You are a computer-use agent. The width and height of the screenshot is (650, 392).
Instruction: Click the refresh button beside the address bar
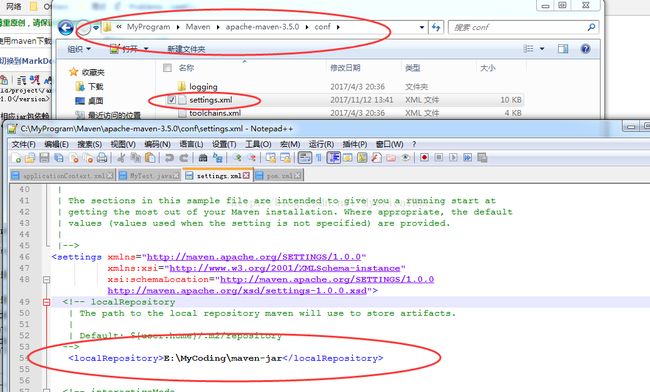(436, 27)
